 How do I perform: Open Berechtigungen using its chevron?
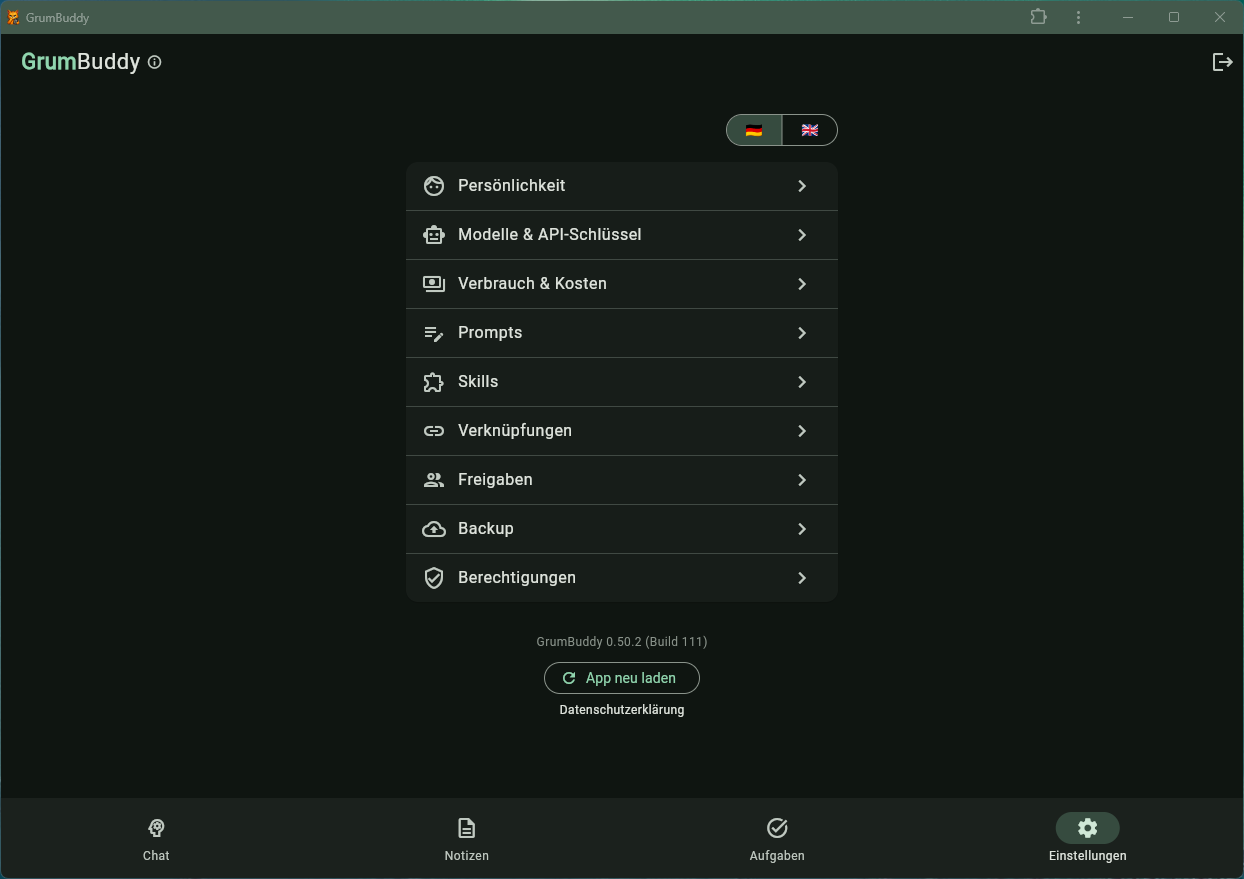tap(802, 578)
